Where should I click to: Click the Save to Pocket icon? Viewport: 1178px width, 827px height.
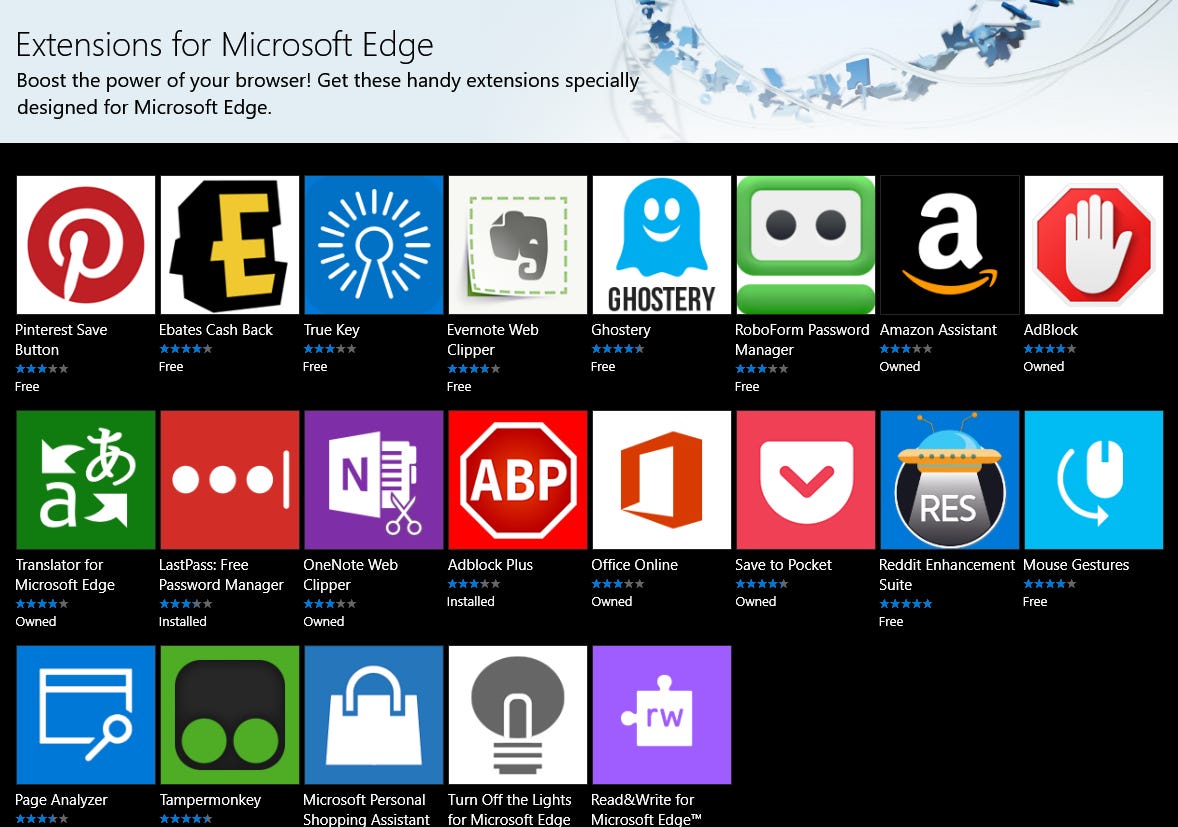tap(805, 479)
